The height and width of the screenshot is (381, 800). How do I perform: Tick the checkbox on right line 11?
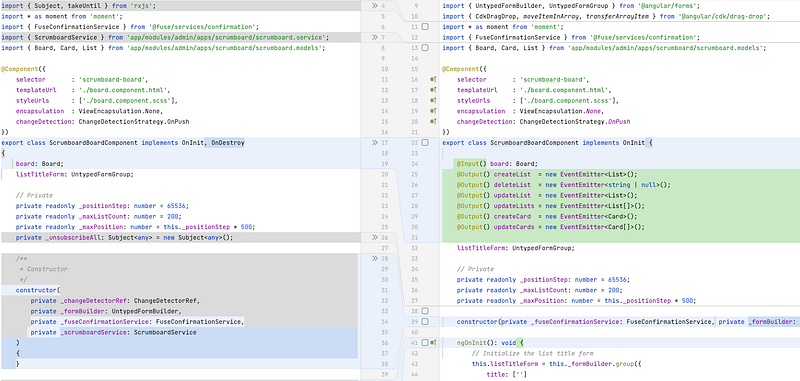click(x=424, y=27)
